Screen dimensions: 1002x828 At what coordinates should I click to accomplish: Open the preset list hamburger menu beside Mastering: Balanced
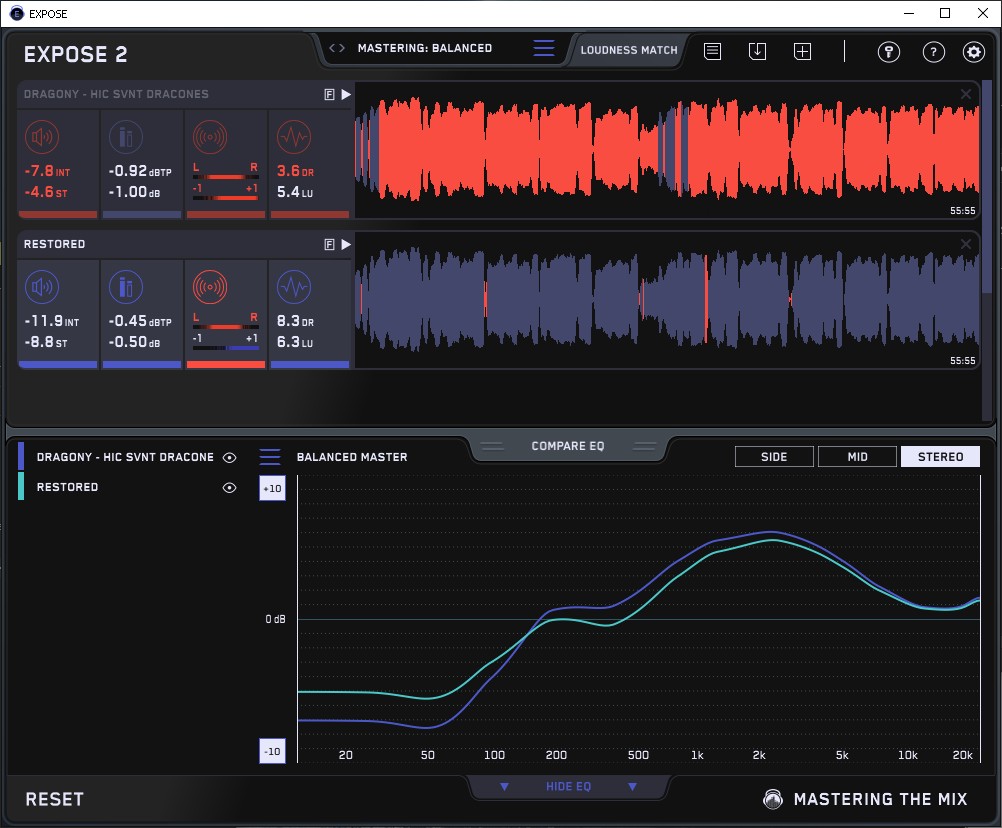[544, 48]
